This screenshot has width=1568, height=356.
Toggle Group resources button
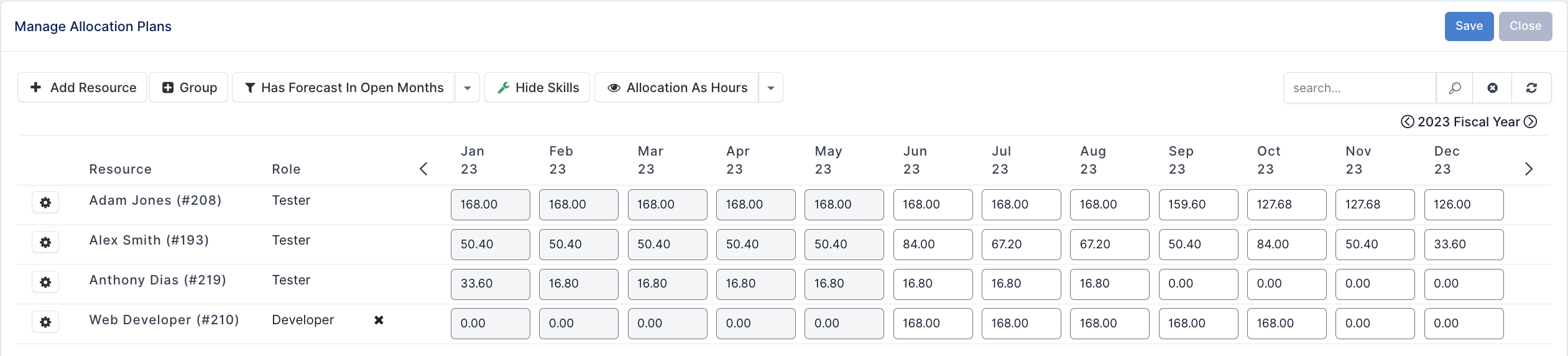coord(189,88)
